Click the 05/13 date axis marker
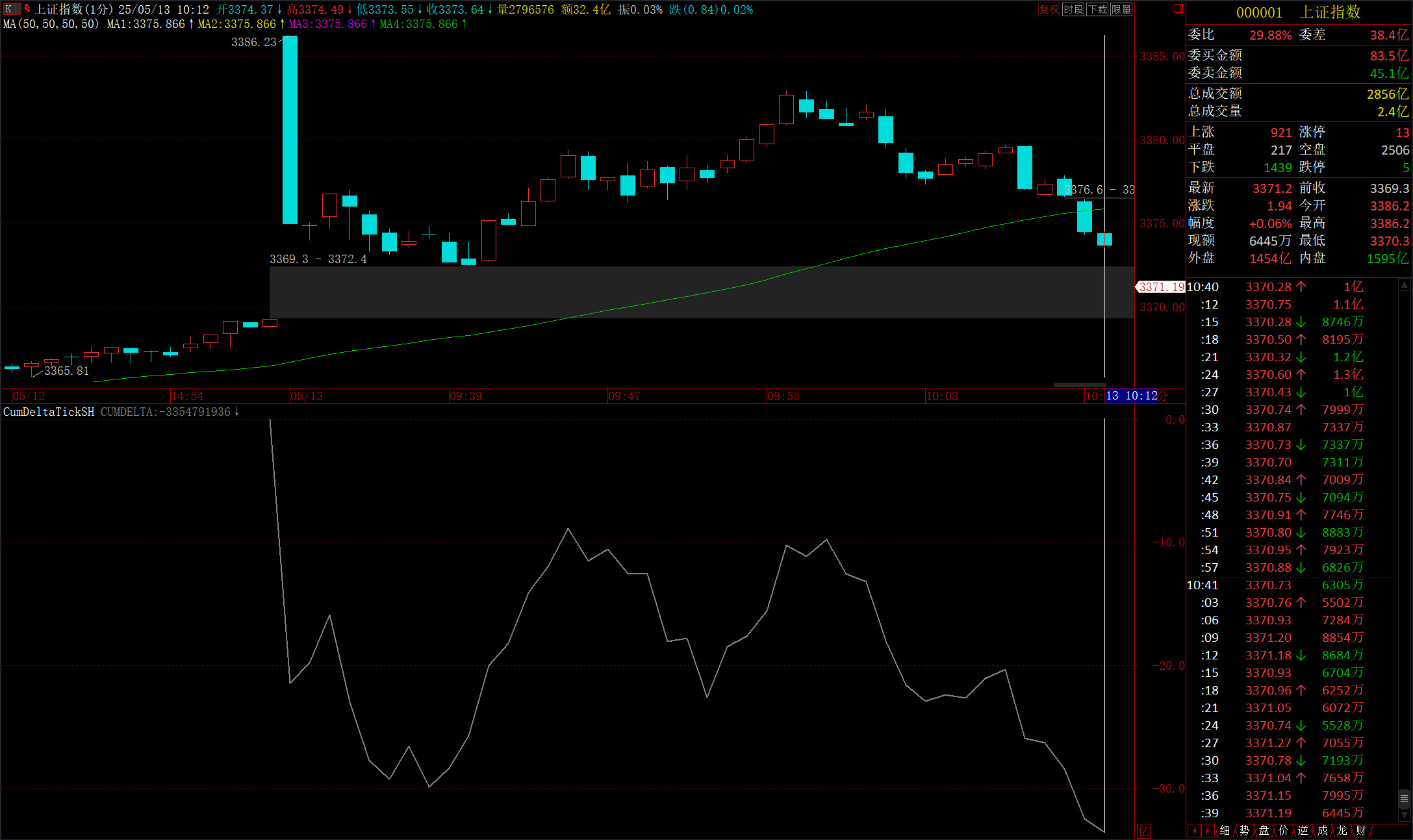 [307, 396]
